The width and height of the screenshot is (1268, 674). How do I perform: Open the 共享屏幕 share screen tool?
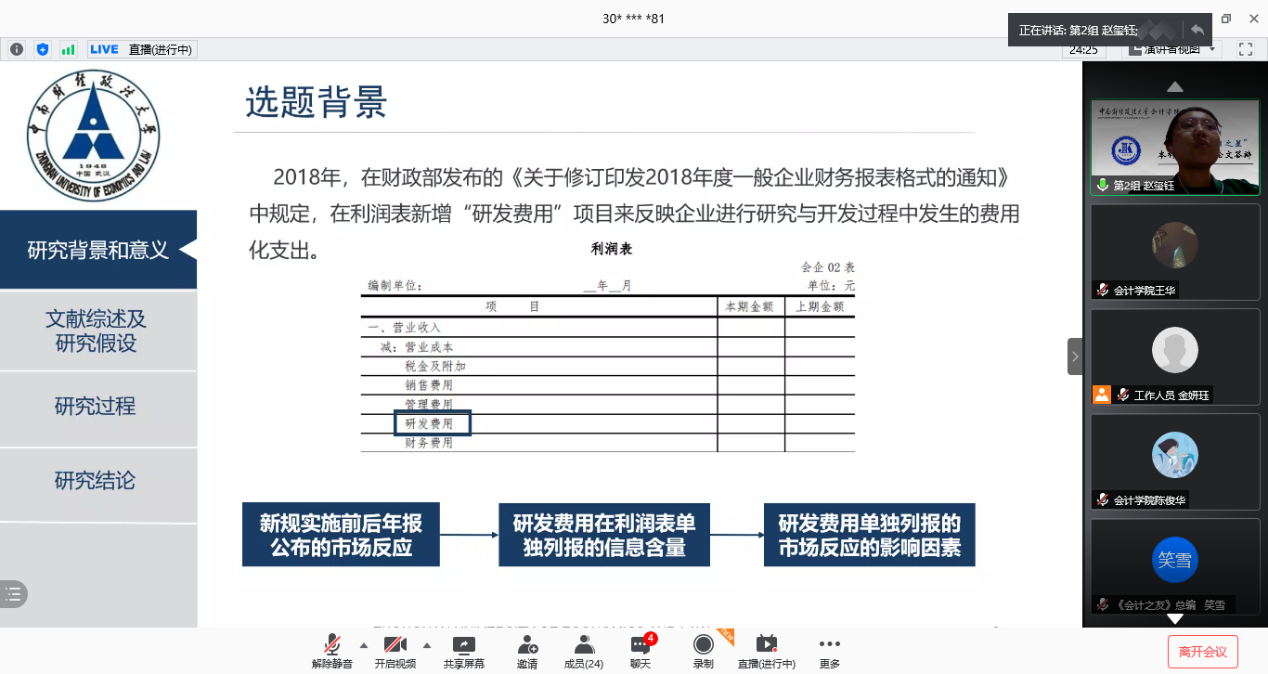(464, 651)
